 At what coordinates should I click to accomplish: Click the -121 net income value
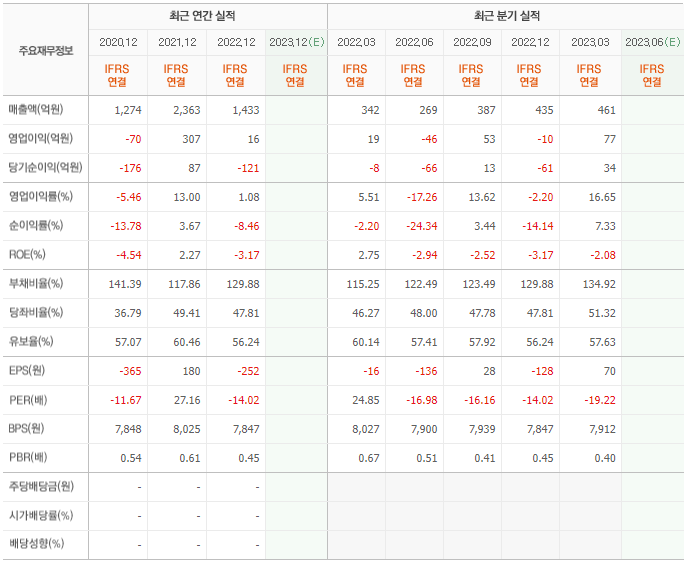click(248, 168)
